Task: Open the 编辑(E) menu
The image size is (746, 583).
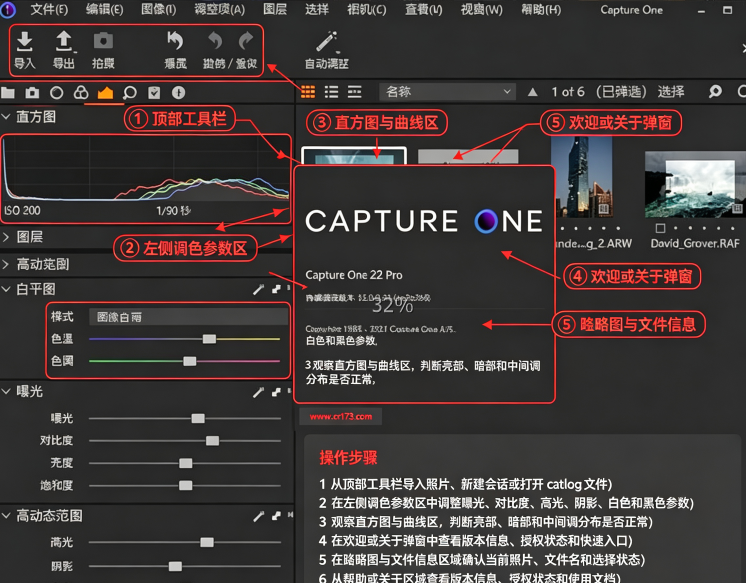Action: 104,10
